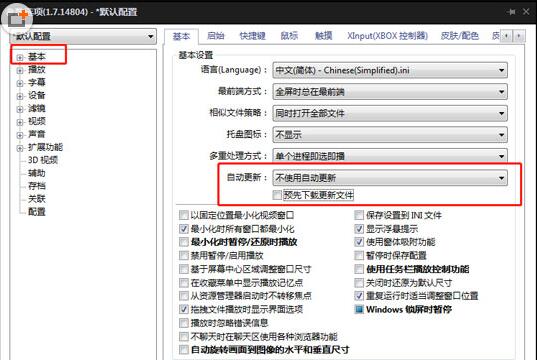Screen dimensions: 537x360
Task: Enable 暂停时保存配置 checkbox
Action: (359, 255)
